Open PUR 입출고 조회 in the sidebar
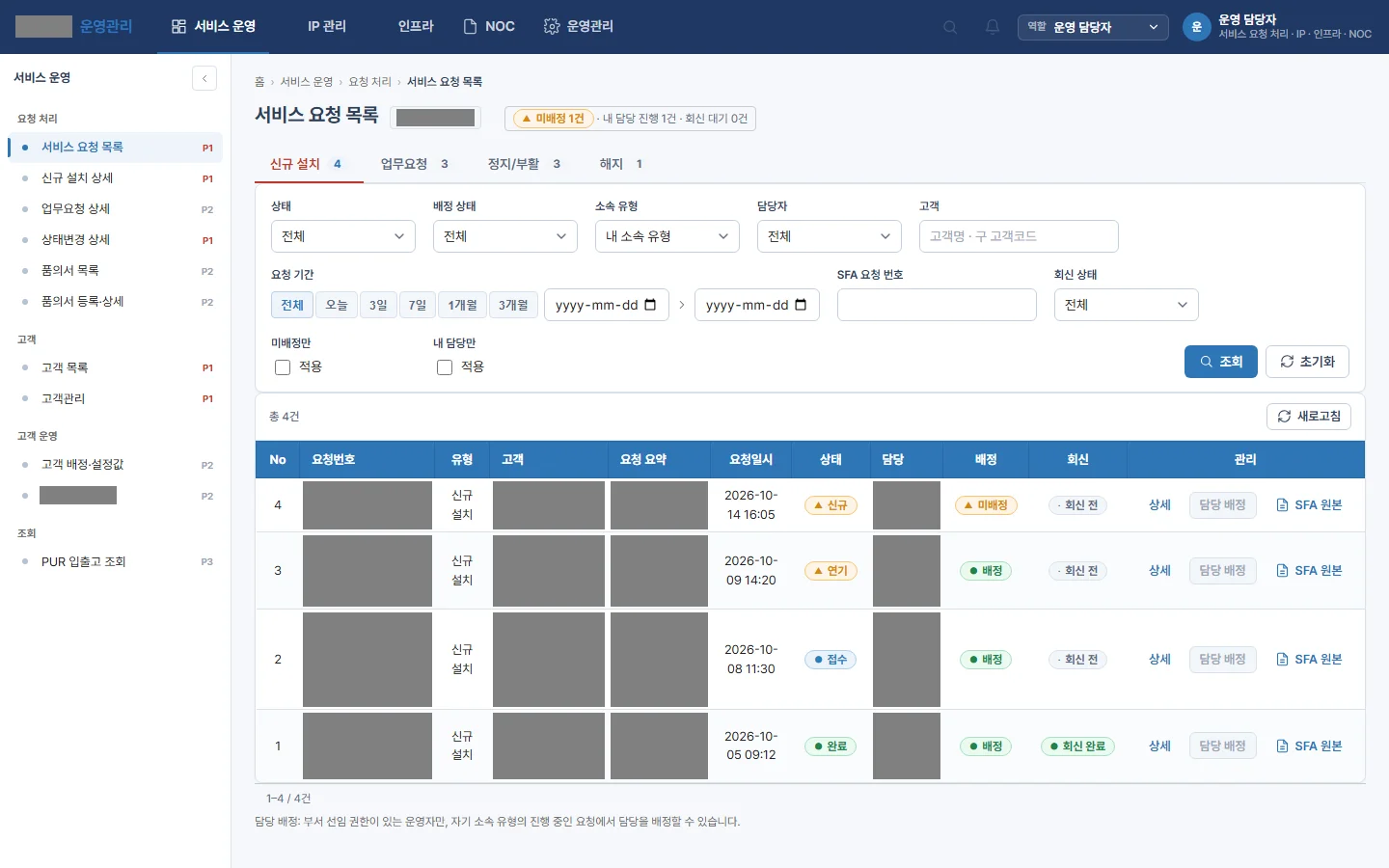 tap(116, 561)
